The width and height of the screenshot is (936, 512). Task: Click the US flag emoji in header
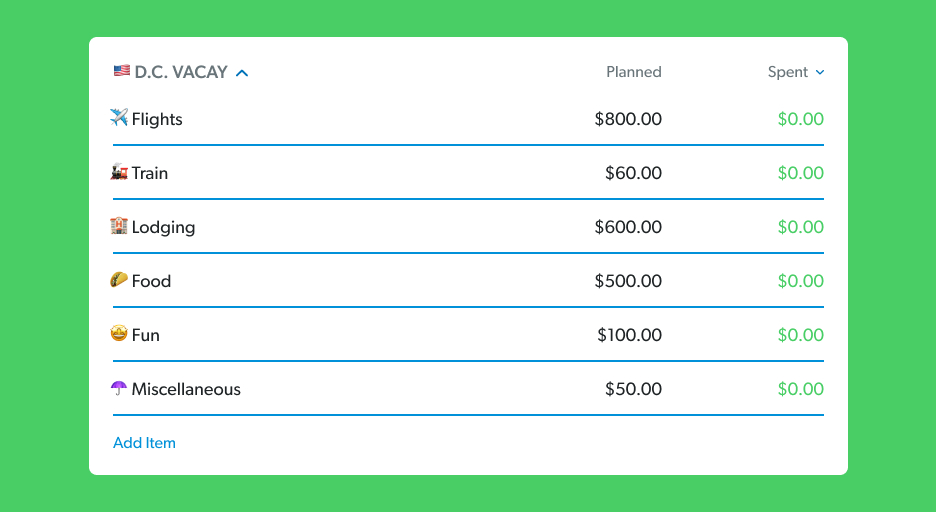point(122,71)
